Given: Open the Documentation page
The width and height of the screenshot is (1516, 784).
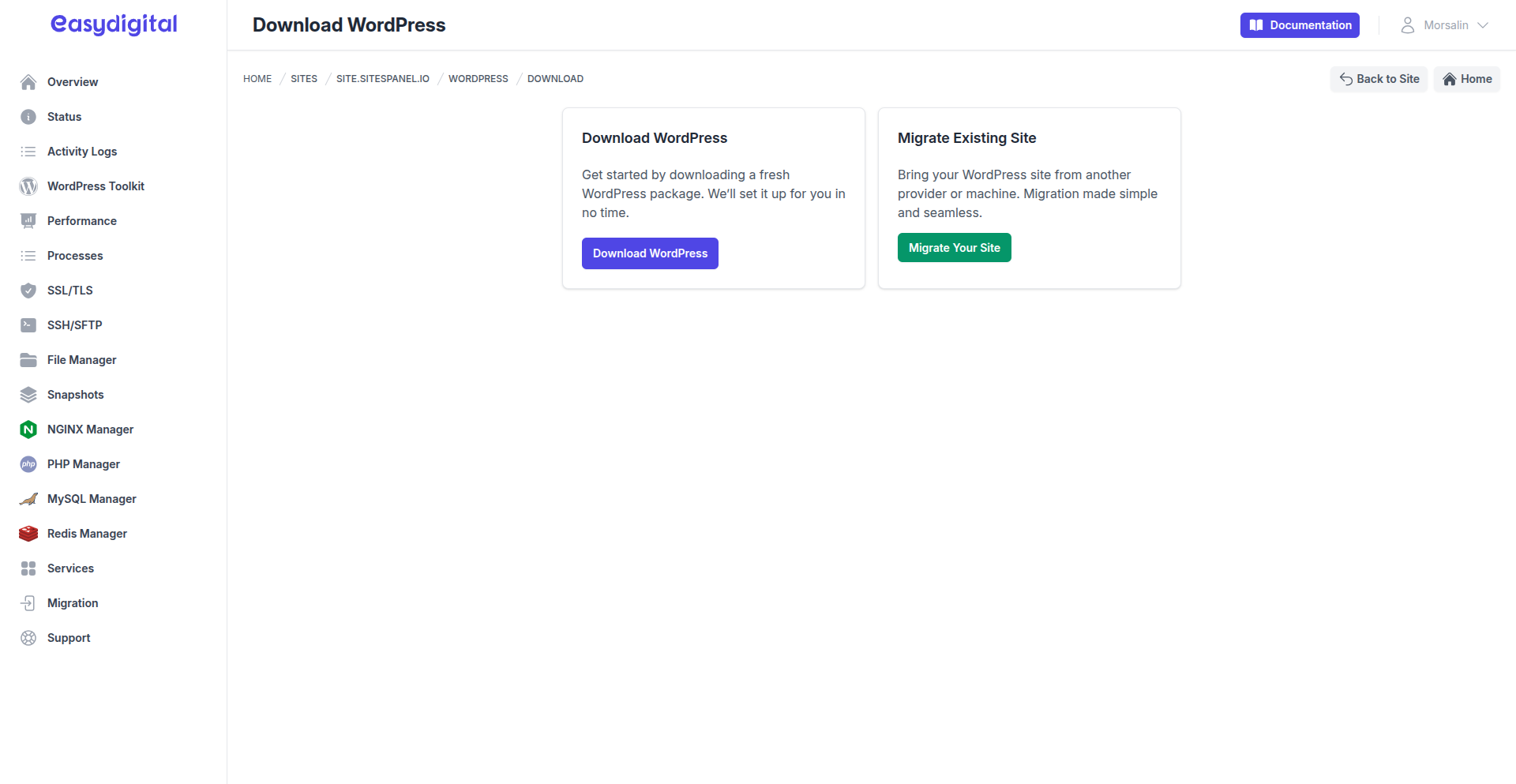Looking at the screenshot, I should (1299, 24).
